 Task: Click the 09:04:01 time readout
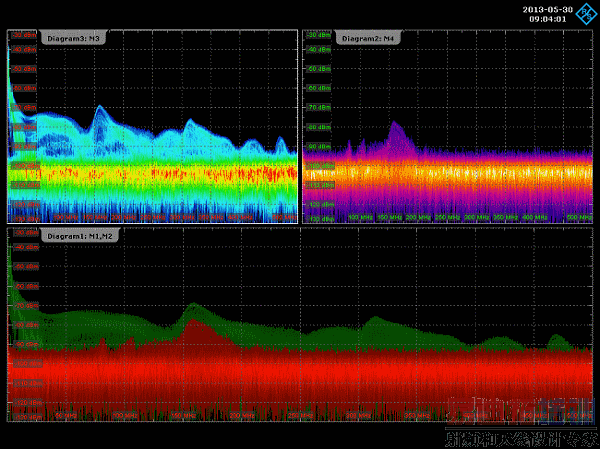(547, 18)
